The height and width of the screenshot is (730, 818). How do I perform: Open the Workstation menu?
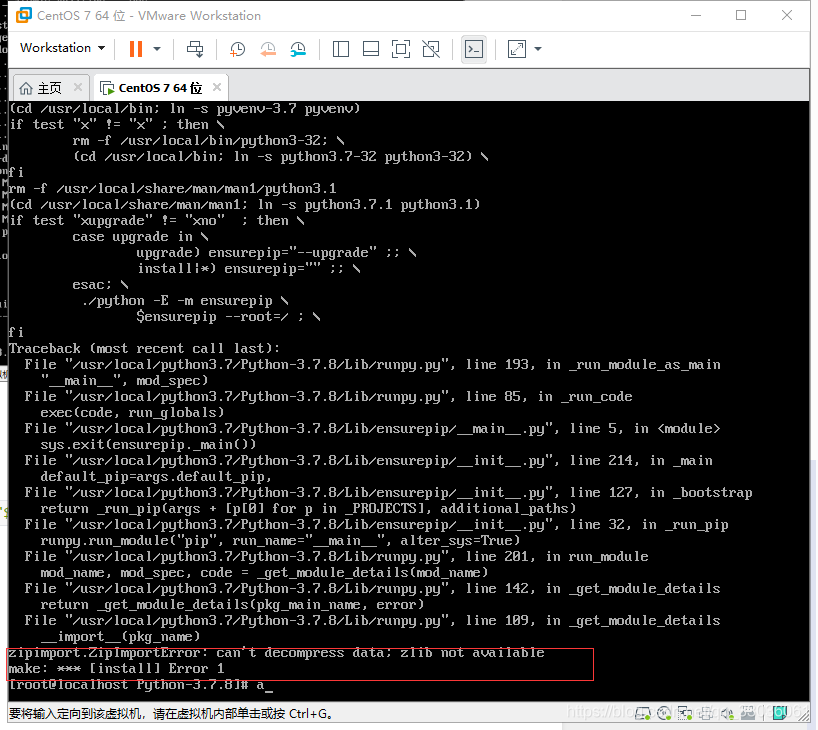[x=62, y=48]
